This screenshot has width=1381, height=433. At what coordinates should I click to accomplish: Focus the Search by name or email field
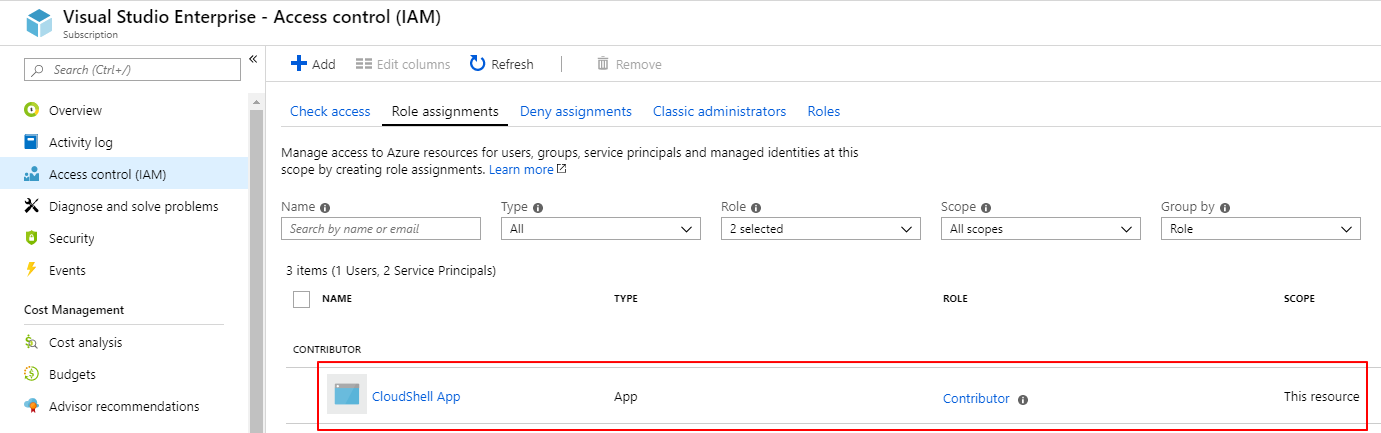pyautogui.click(x=381, y=229)
